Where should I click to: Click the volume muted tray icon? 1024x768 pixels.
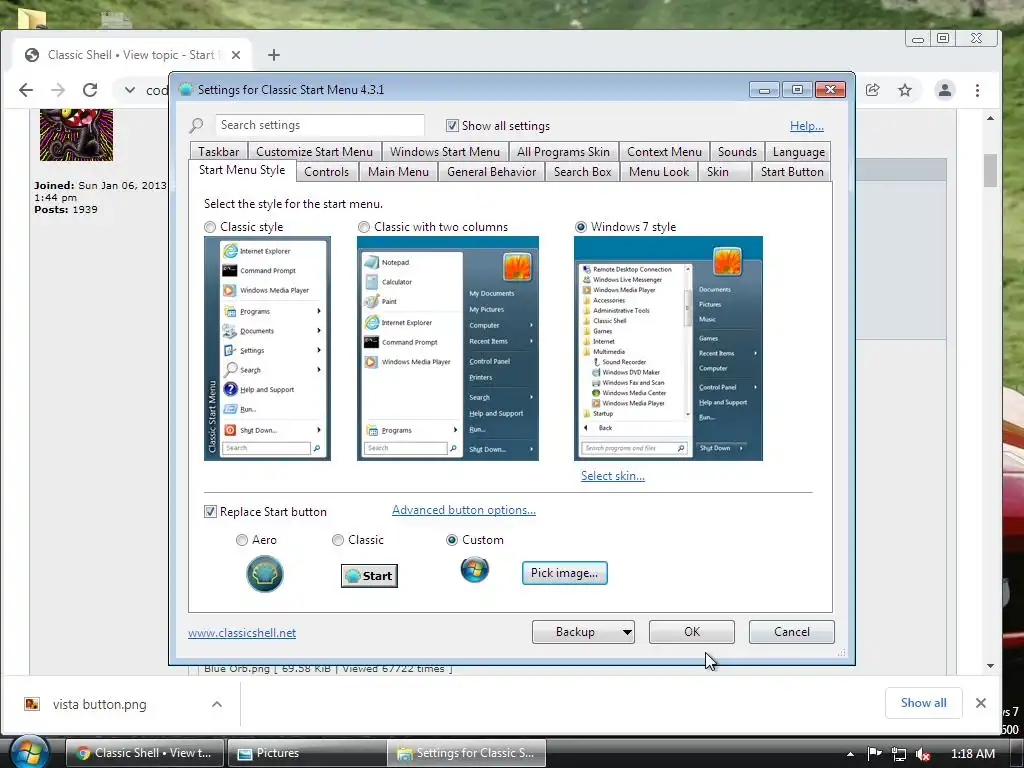point(923,754)
